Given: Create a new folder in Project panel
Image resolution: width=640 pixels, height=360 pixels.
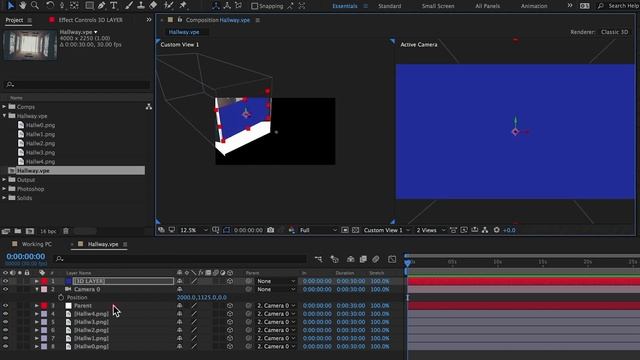Looking at the screenshot, I should pos(18,231).
